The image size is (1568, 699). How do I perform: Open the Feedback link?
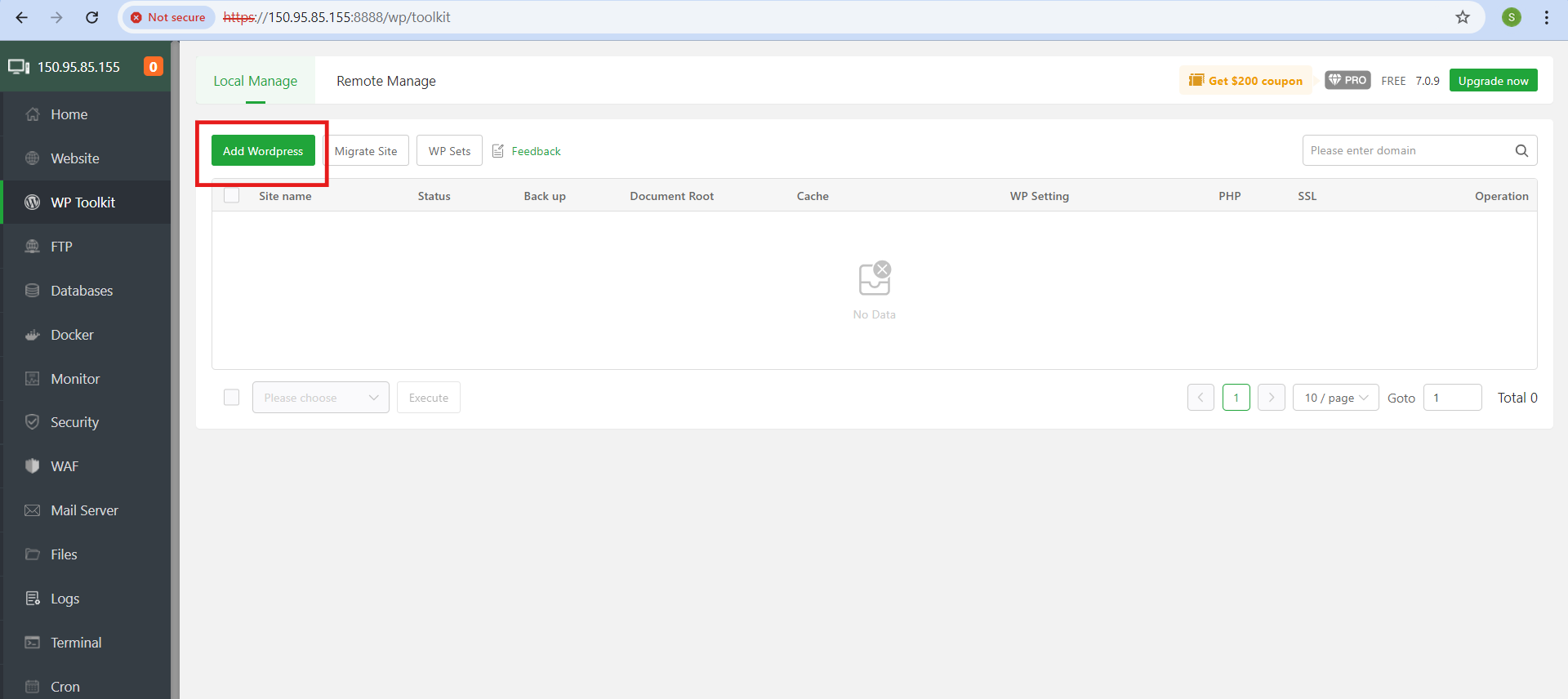point(536,151)
